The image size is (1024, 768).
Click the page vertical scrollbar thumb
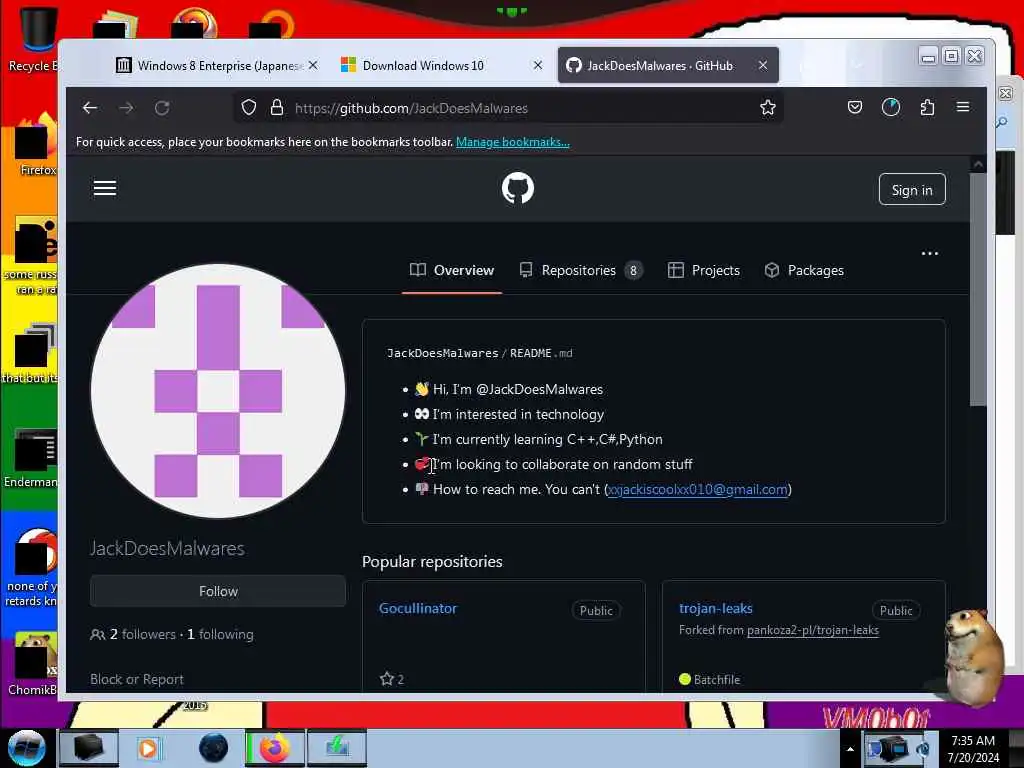coord(978,289)
